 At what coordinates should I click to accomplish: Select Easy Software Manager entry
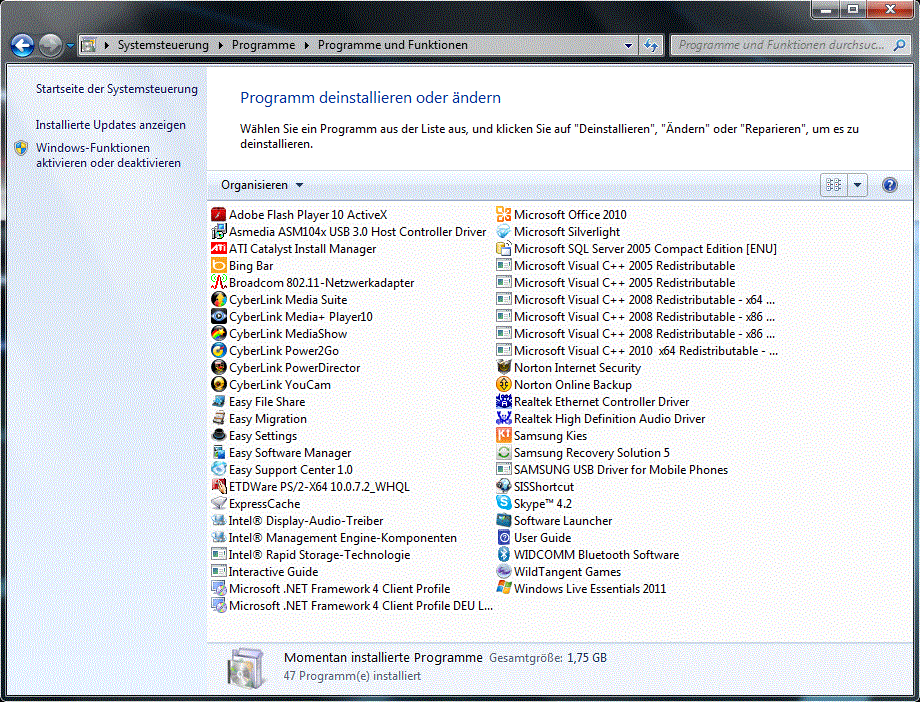coord(282,453)
